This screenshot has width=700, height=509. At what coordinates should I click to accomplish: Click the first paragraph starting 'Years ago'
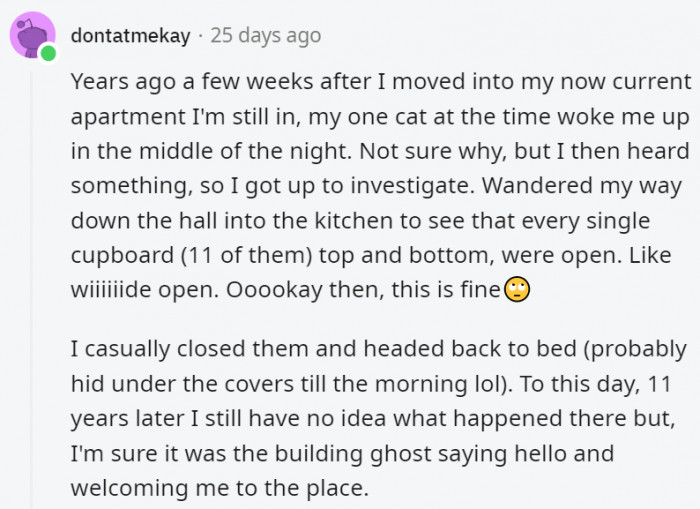pyautogui.click(x=381, y=185)
